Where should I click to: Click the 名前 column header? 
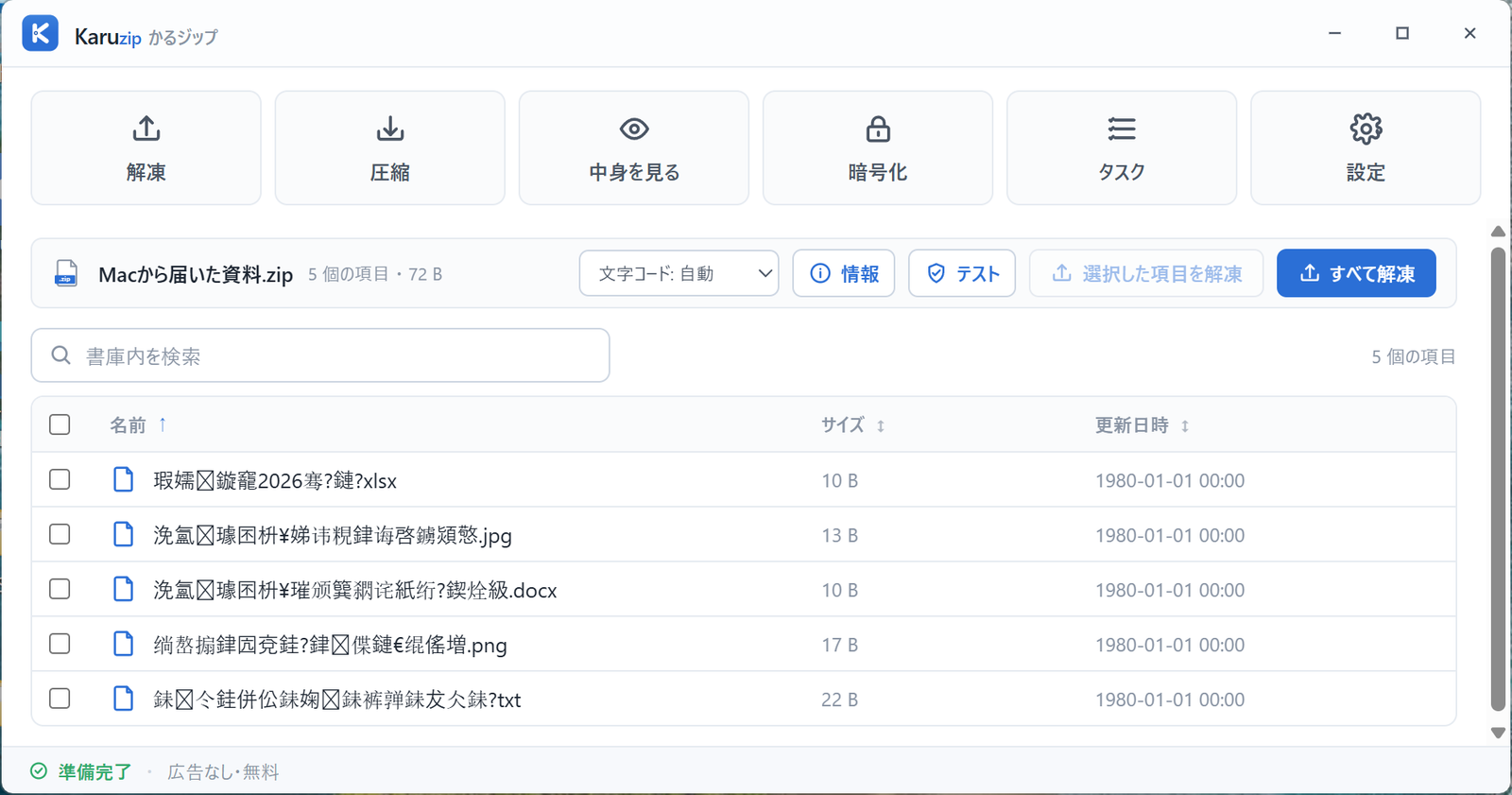[x=128, y=425]
